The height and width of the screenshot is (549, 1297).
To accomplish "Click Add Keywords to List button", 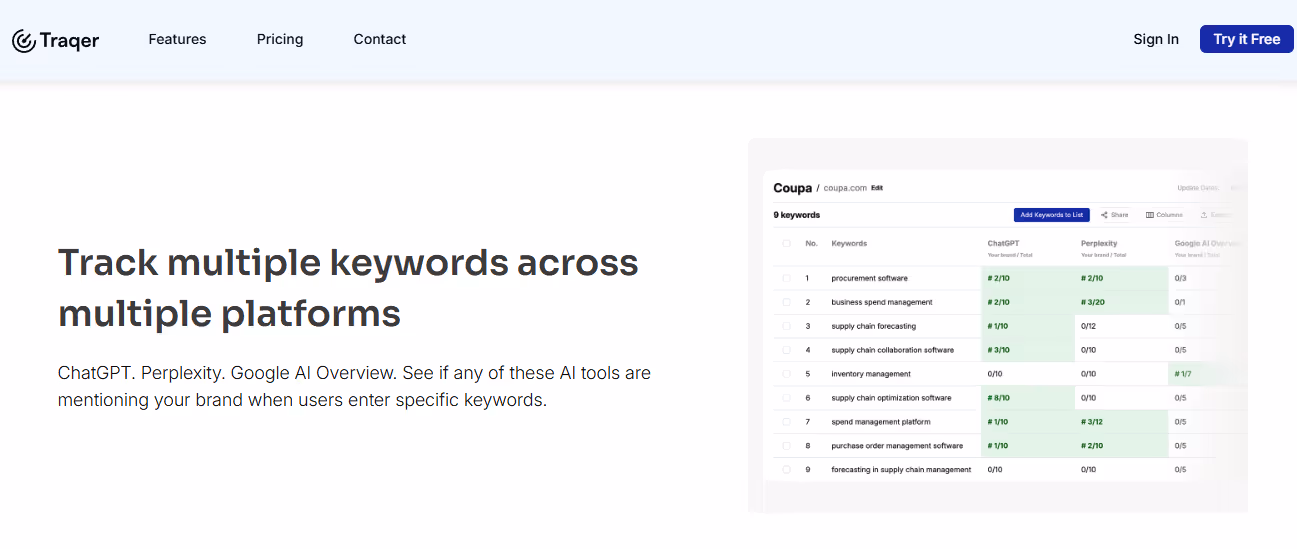I will point(1051,215).
